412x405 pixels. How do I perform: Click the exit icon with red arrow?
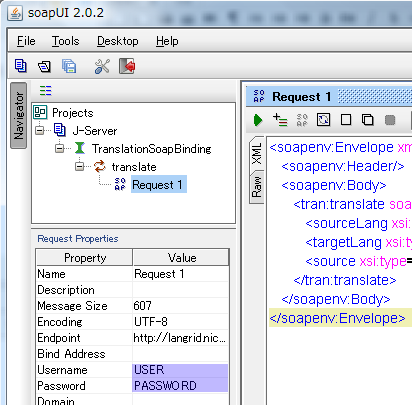coord(127,66)
